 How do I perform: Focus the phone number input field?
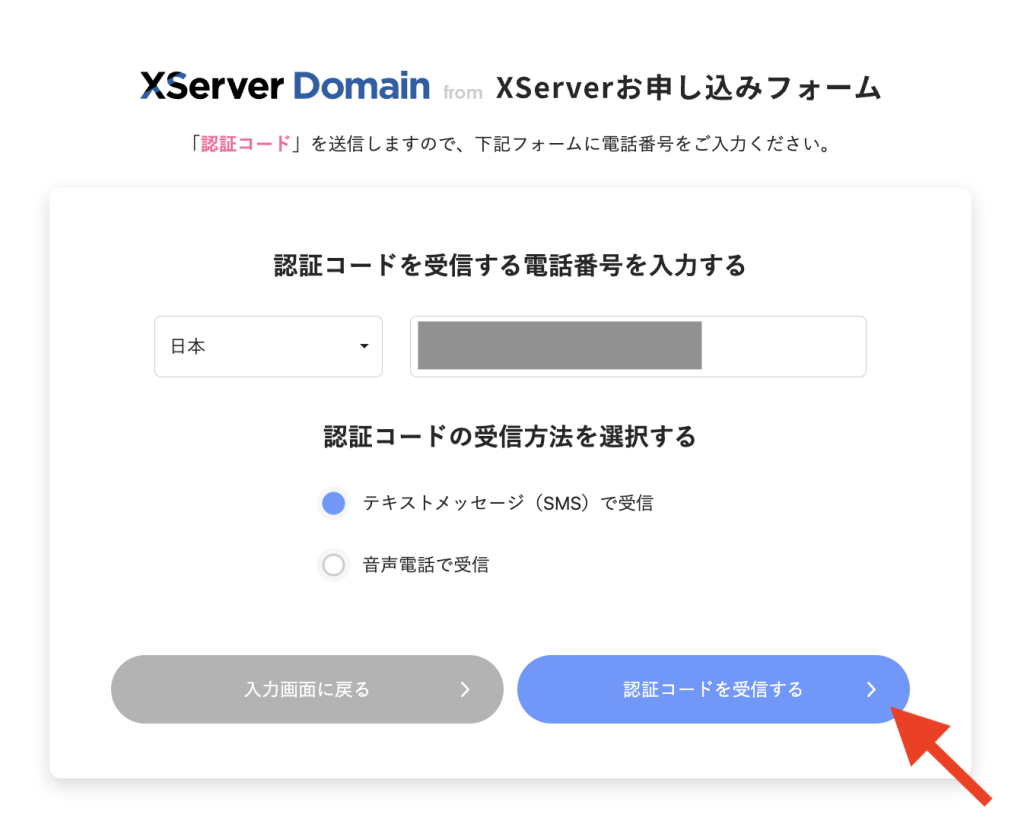click(x=782, y=347)
